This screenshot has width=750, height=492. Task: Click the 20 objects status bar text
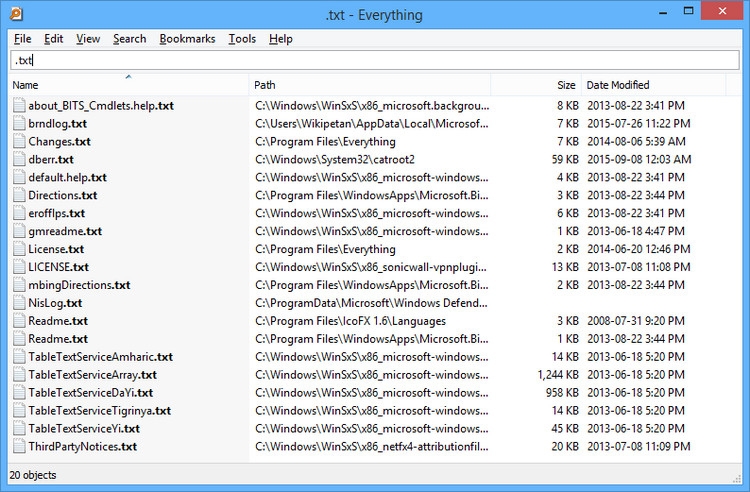point(33,475)
